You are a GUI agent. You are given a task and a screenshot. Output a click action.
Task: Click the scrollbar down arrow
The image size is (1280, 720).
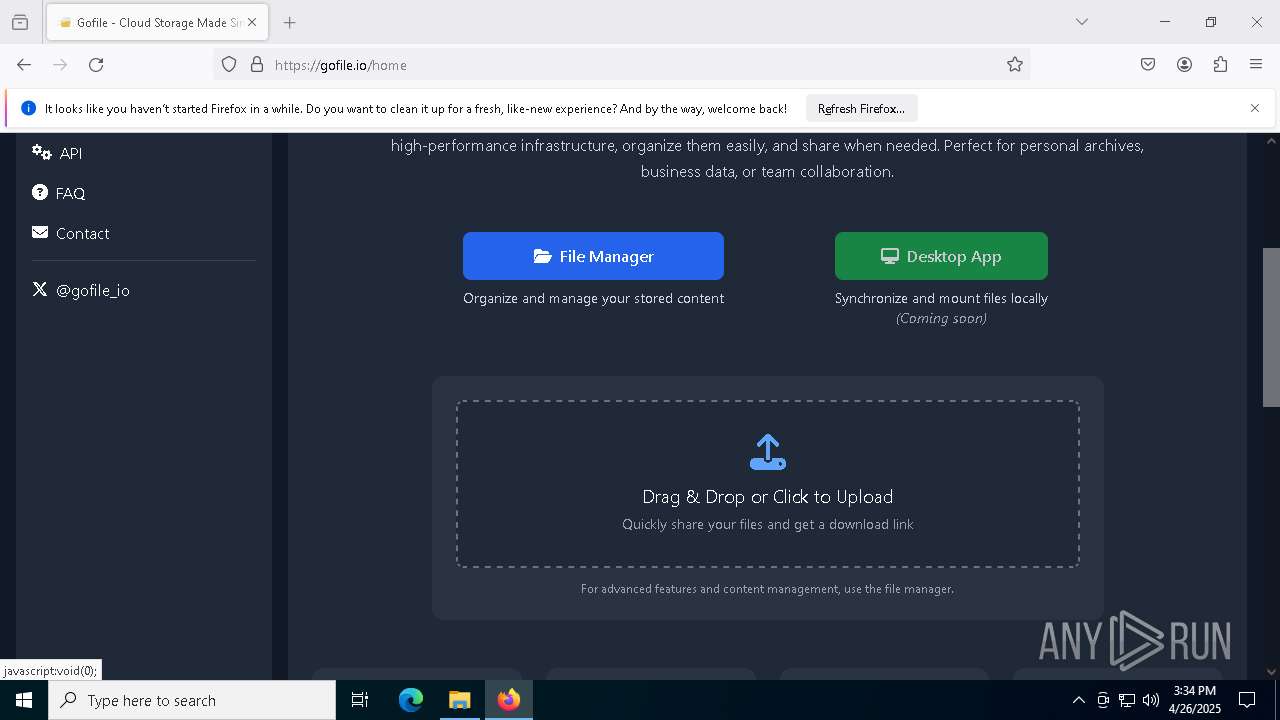1271,672
